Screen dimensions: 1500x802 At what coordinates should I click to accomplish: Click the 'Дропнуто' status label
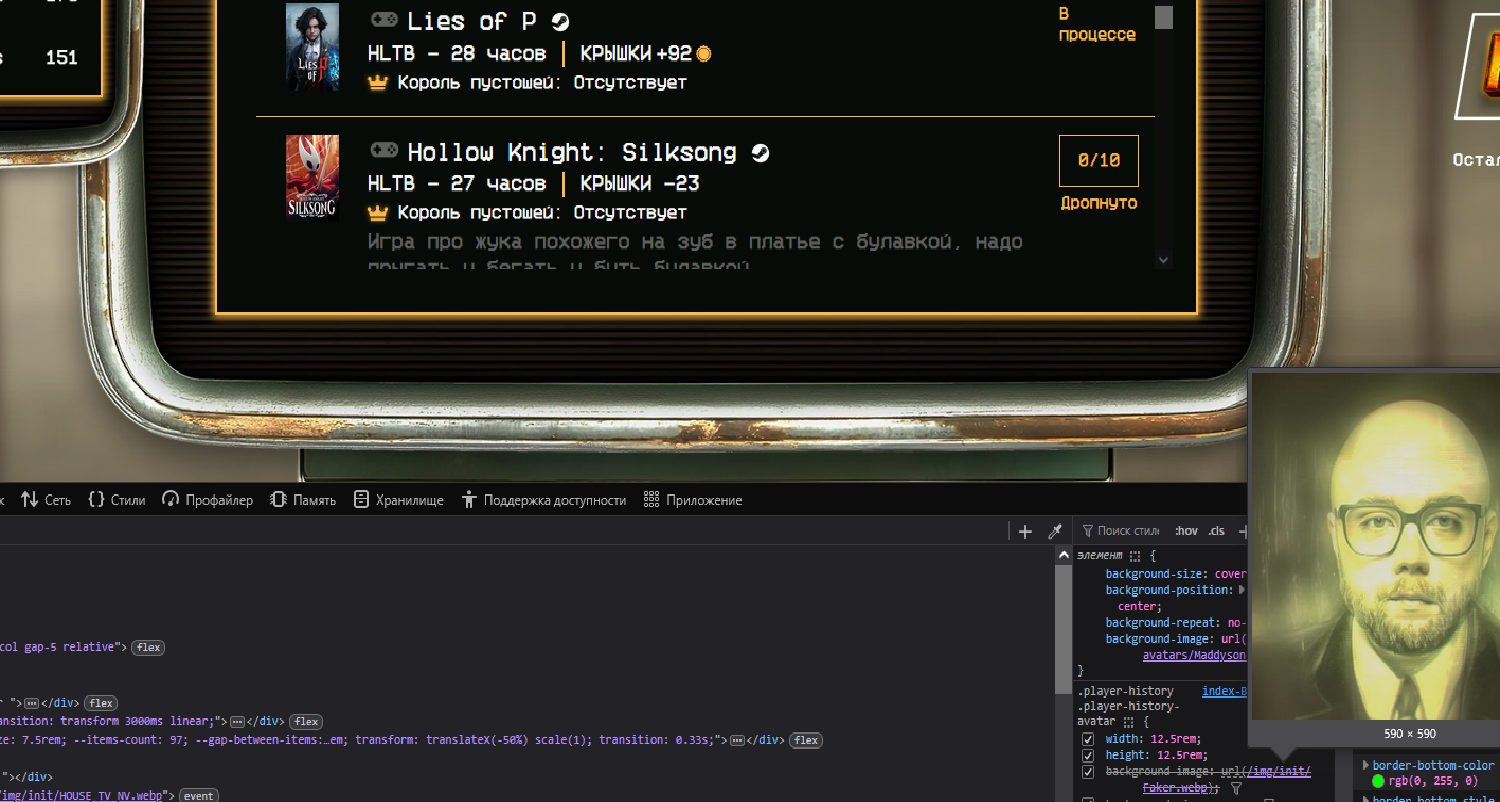(1099, 203)
